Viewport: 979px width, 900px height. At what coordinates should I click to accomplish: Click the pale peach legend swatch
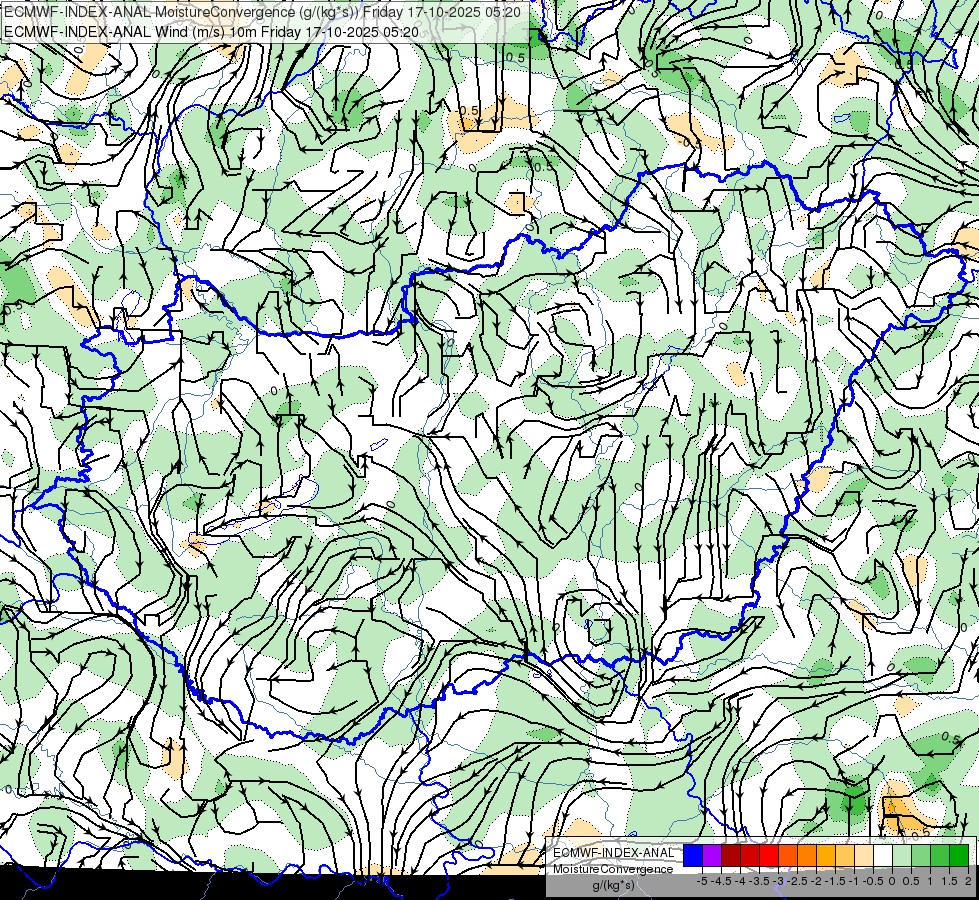[x=863, y=856]
